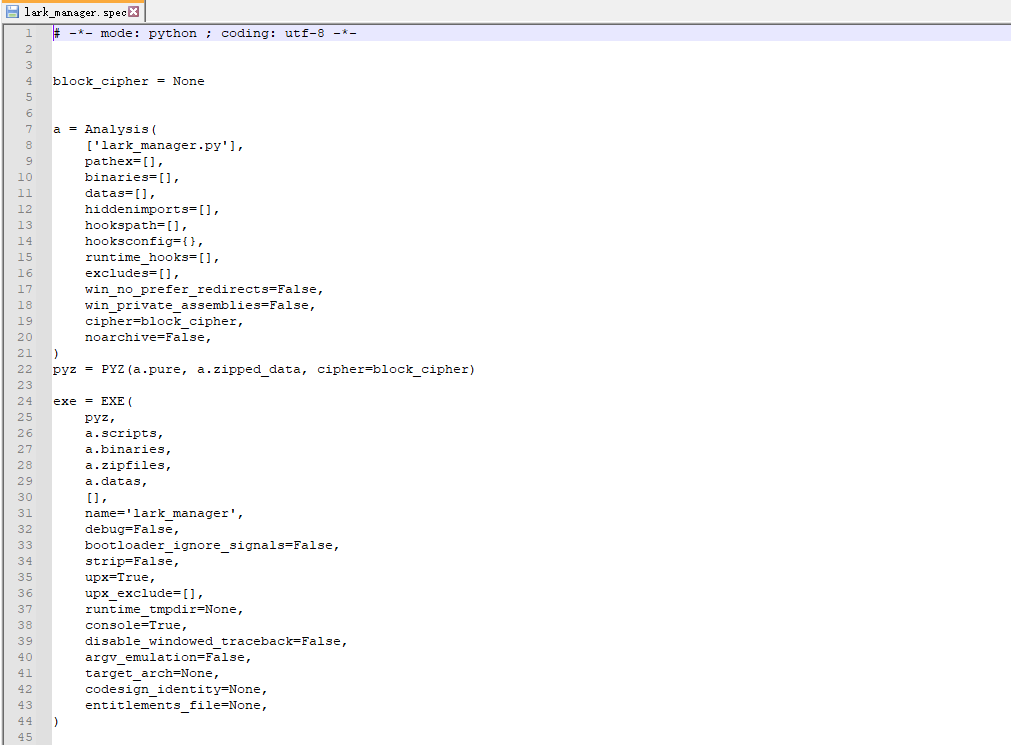Click the 'pyz = PYZ(a.pure...' line
This screenshot has width=1011, height=745.
pyautogui.click(x=264, y=369)
